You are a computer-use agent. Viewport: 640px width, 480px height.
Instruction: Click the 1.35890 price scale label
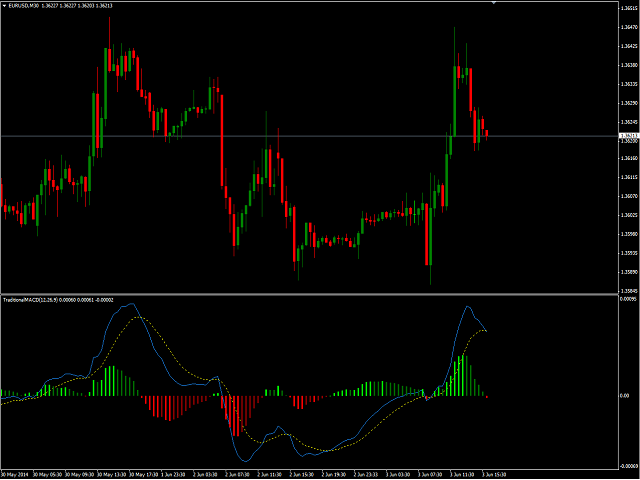click(629, 272)
